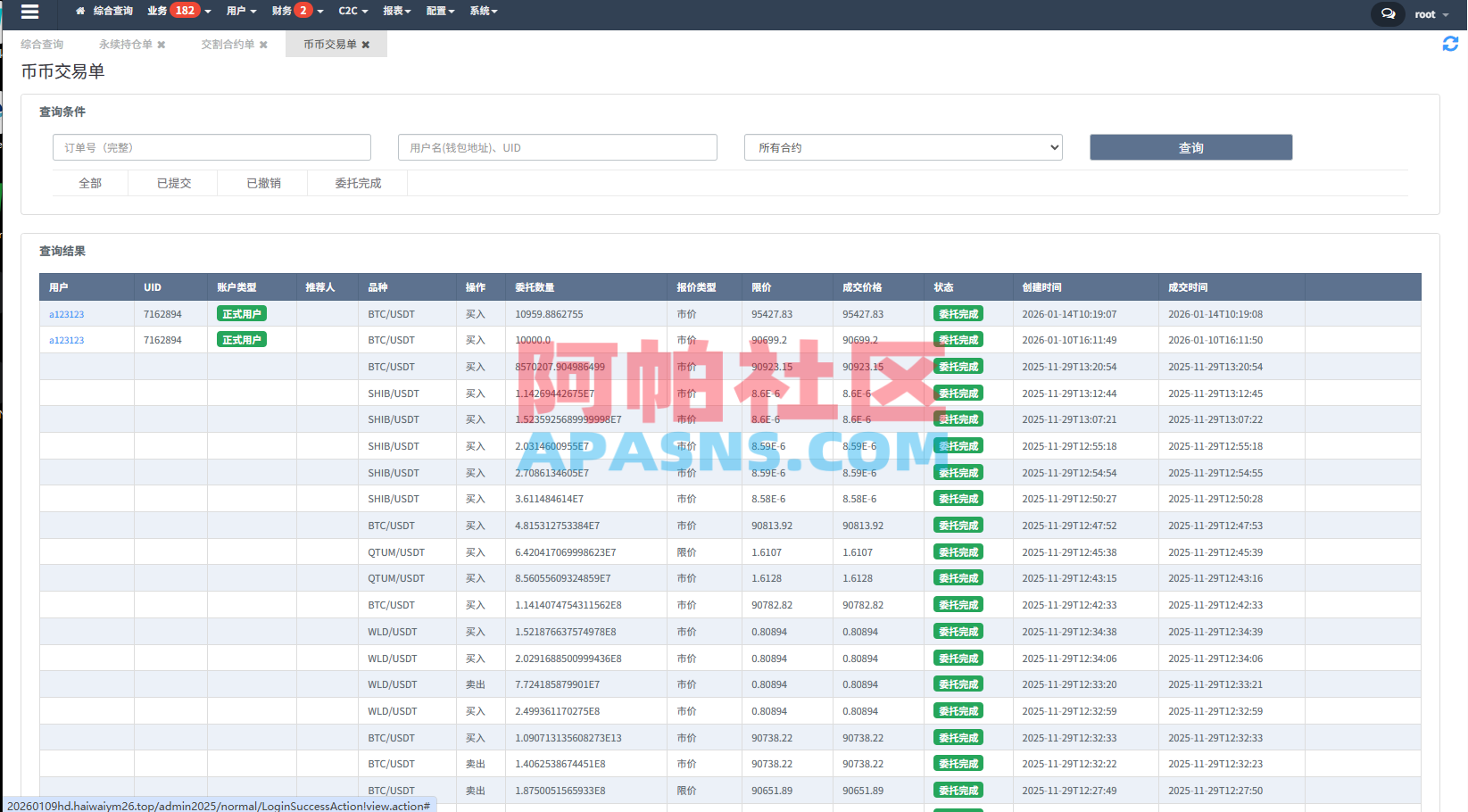Expand the 报表 menu
Screen dimensions: 1468x812
(397, 12)
